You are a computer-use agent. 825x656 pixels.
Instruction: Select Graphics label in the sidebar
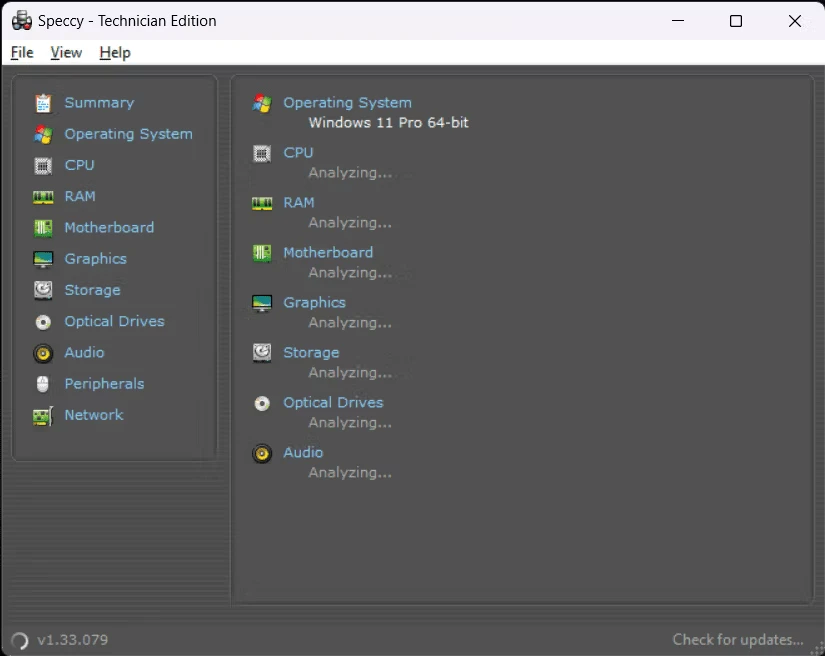pyautogui.click(x=95, y=259)
